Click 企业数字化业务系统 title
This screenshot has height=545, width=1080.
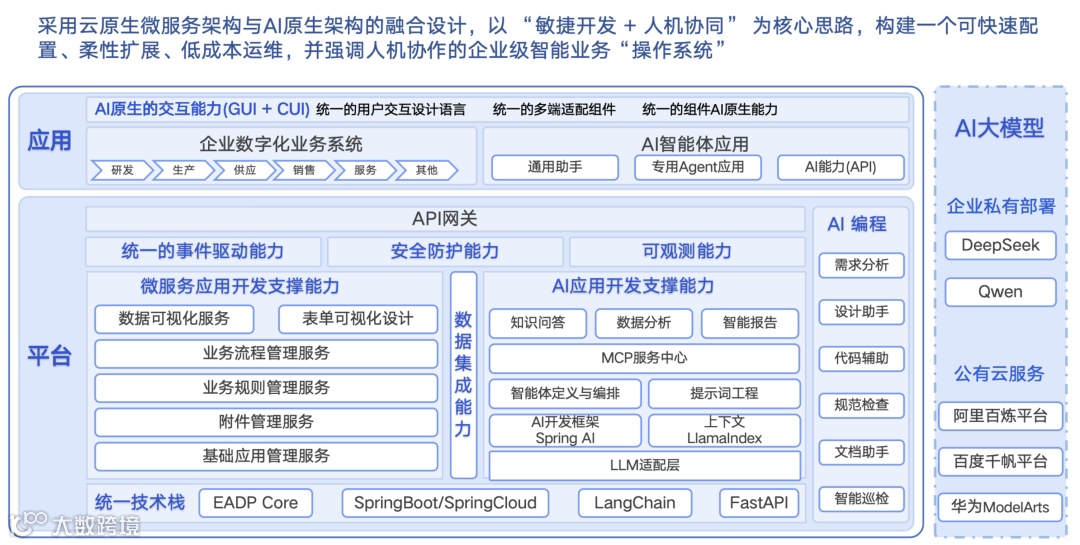[x=280, y=144]
